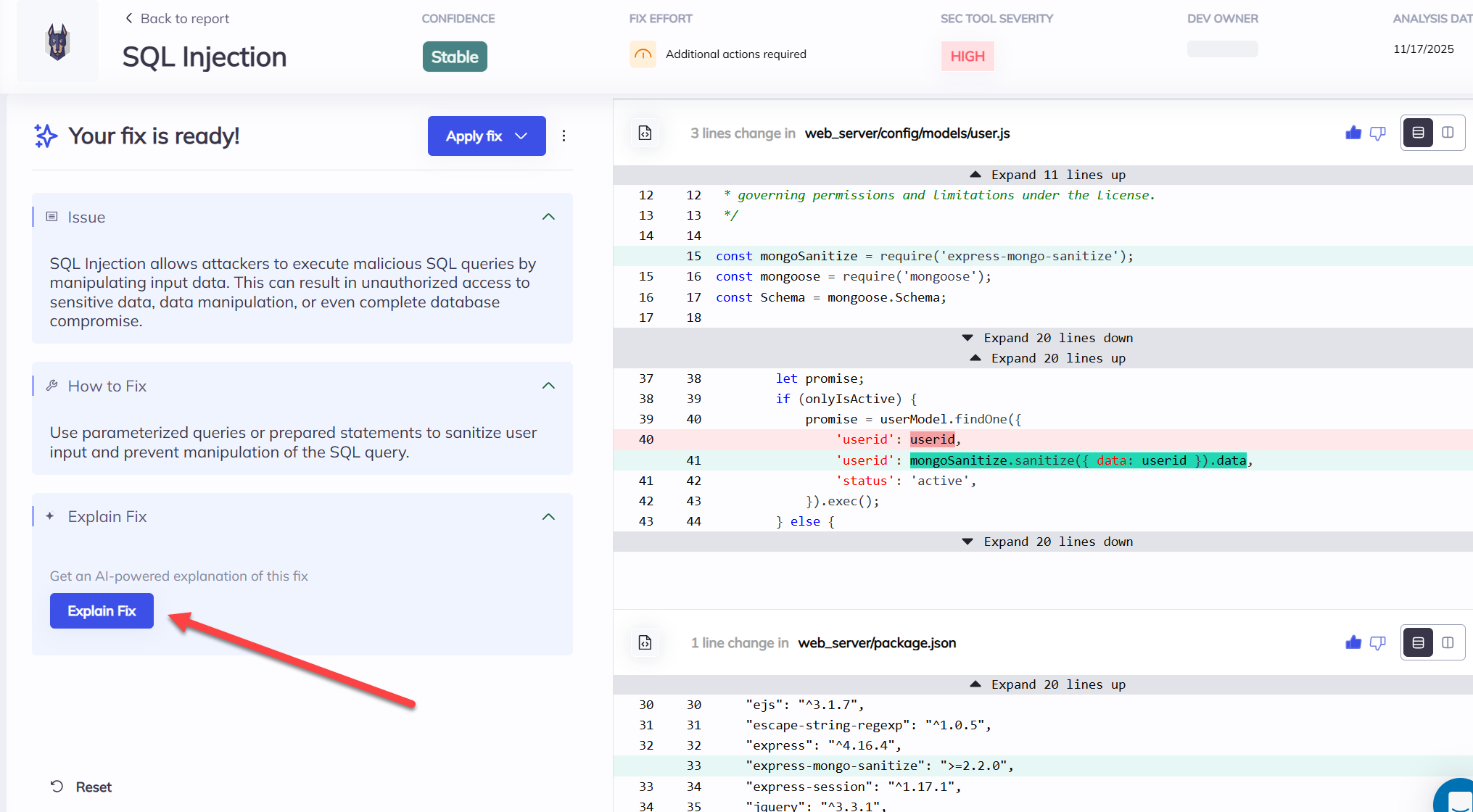Switch user.js diff to unified view
This screenshot has width=1473, height=812.
pyautogui.click(x=1418, y=133)
